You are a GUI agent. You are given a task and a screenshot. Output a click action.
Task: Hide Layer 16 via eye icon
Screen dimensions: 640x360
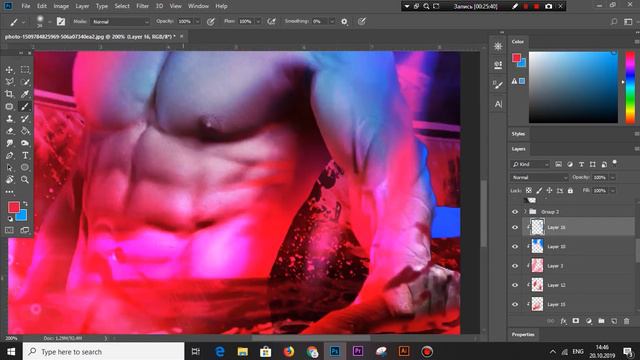(x=515, y=227)
